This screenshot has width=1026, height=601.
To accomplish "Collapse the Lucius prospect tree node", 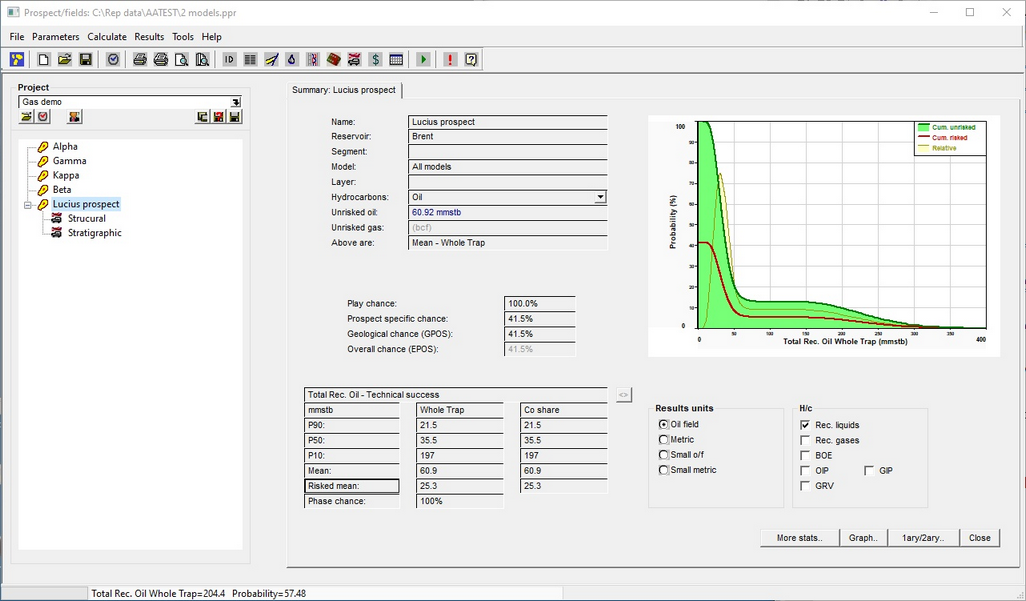I will pos(29,204).
